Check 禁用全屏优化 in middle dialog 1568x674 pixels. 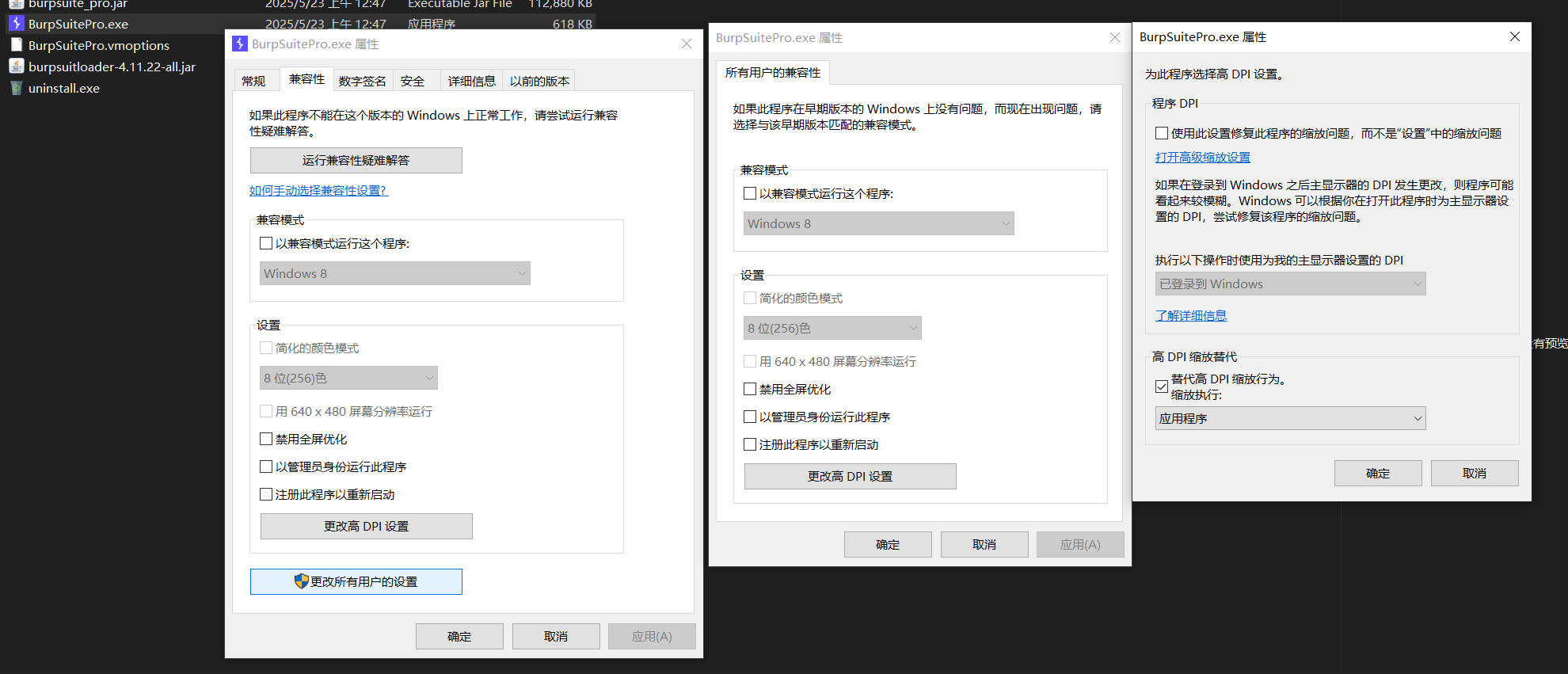750,389
